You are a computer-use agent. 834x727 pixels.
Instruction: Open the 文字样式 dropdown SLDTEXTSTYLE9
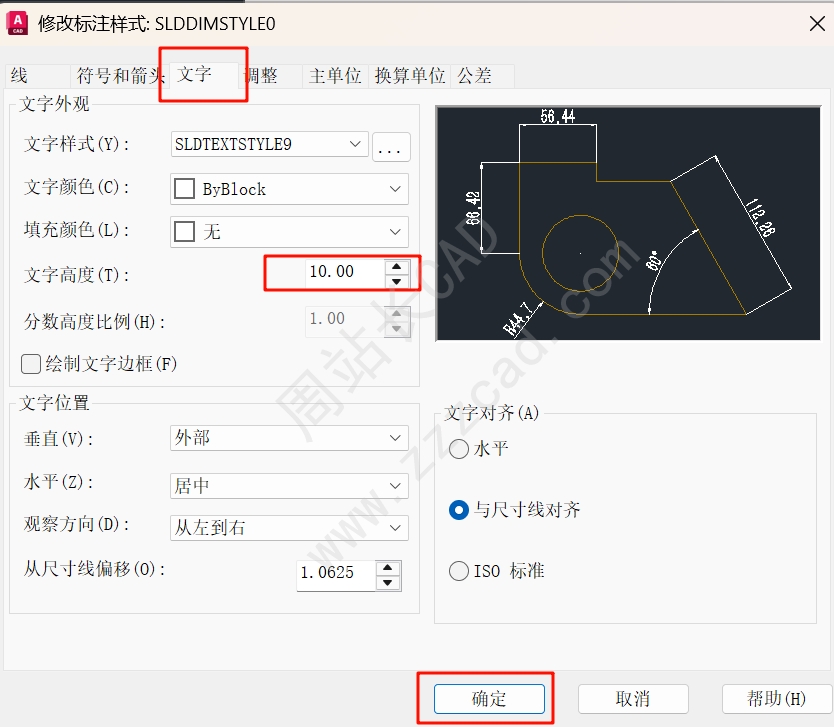270,144
